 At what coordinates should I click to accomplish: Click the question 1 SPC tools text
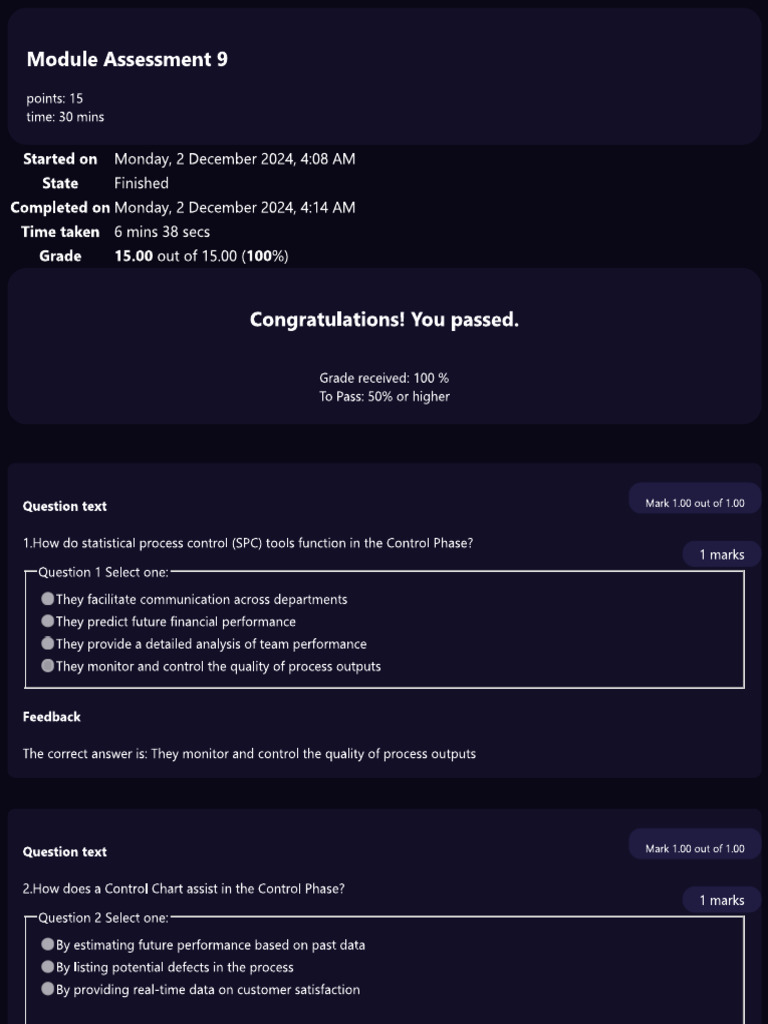pos(248,543)
